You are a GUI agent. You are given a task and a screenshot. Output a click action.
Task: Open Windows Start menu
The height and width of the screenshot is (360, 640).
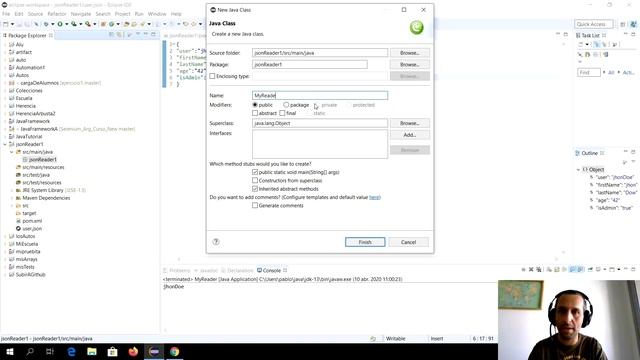10,351
